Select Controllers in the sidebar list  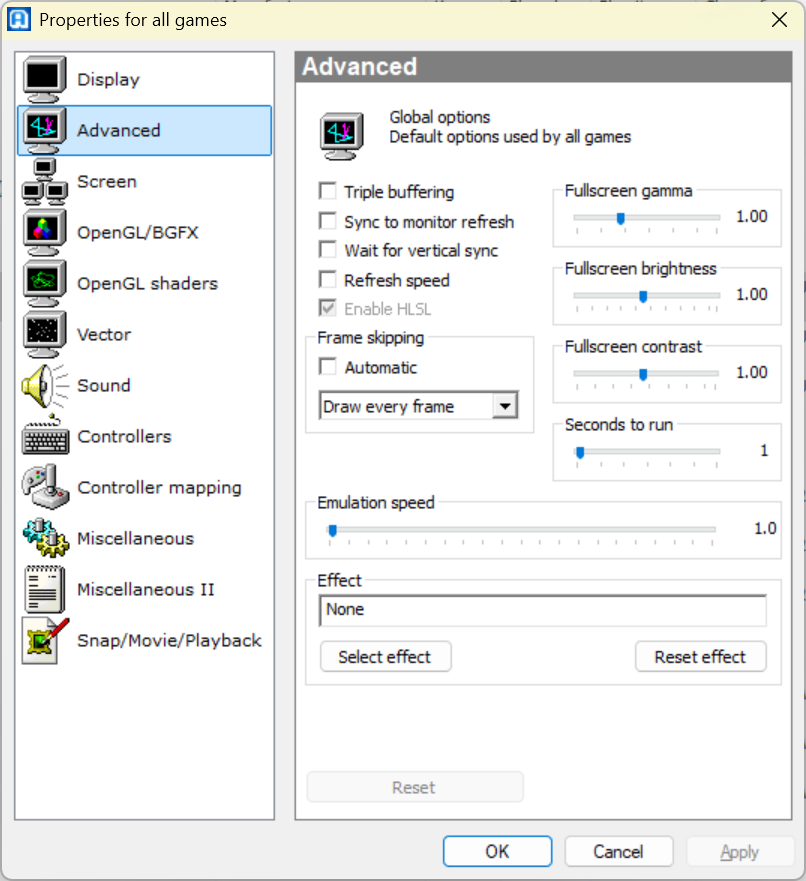click(x=124, y=437)
